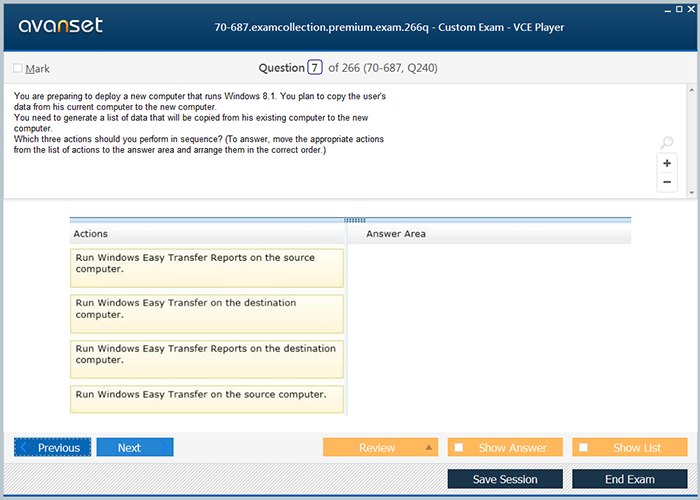This screenshot has width=700, height=500.
Task: Select 'Run Windows Easy Transfer Reports on the source computer'
Action: coord(207,268)
